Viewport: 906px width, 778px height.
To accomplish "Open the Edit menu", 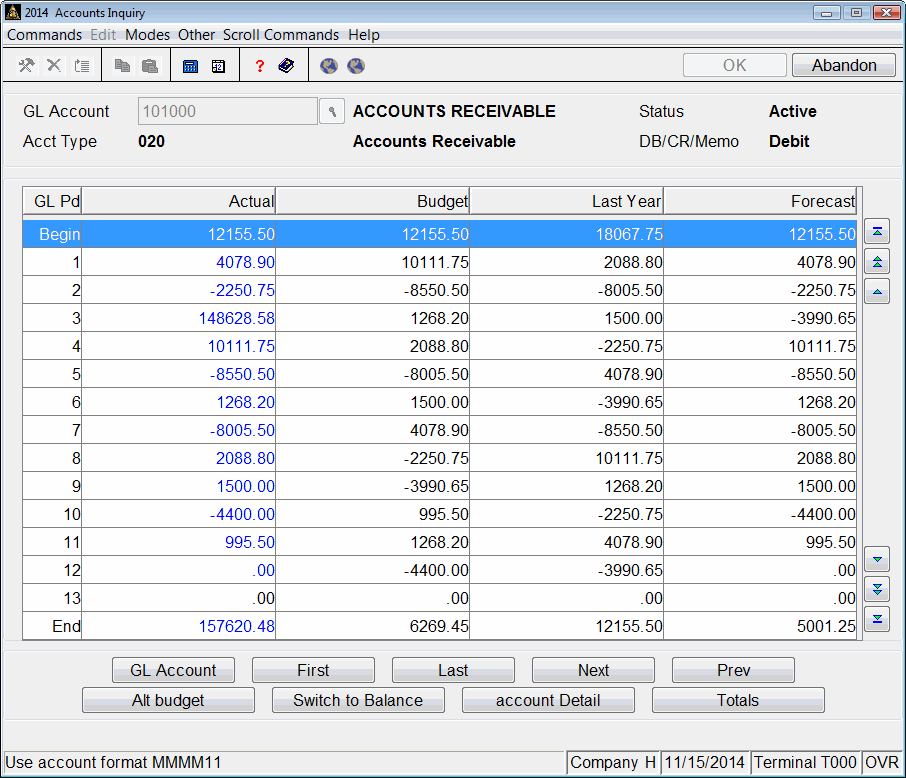I will [x=103, y=35].
